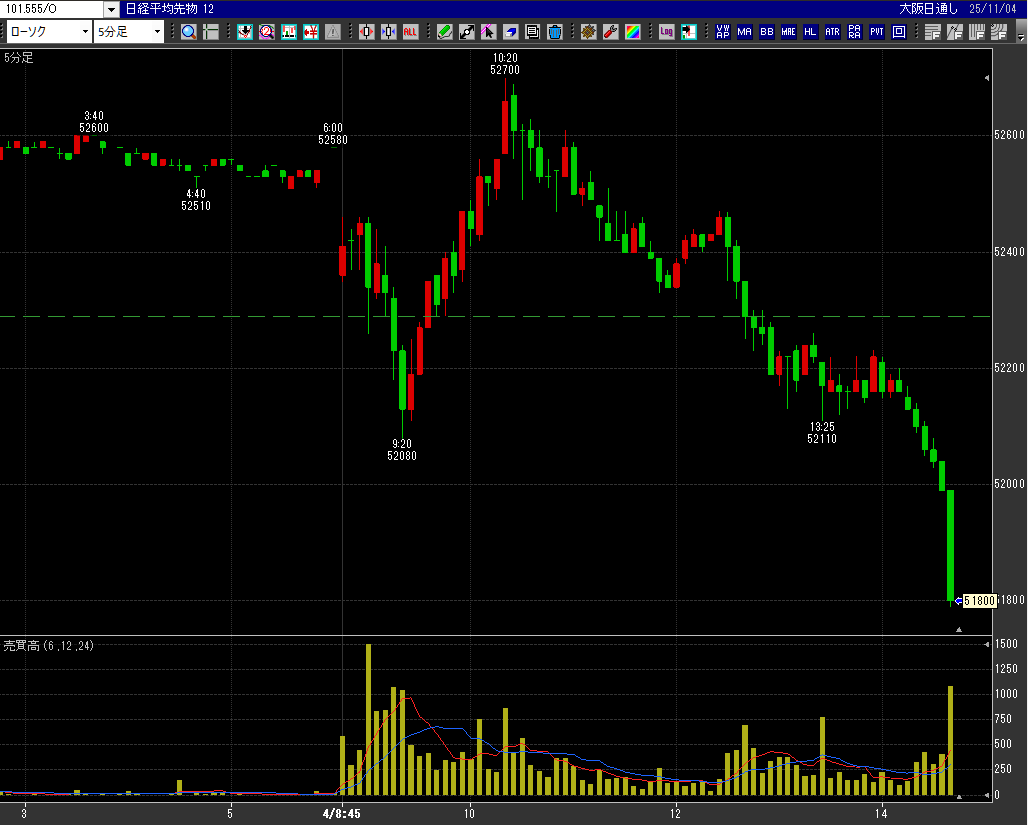The image size is (1028, 825).
Task: Open the wrench settings tool
Action: [x=610, y=32]
